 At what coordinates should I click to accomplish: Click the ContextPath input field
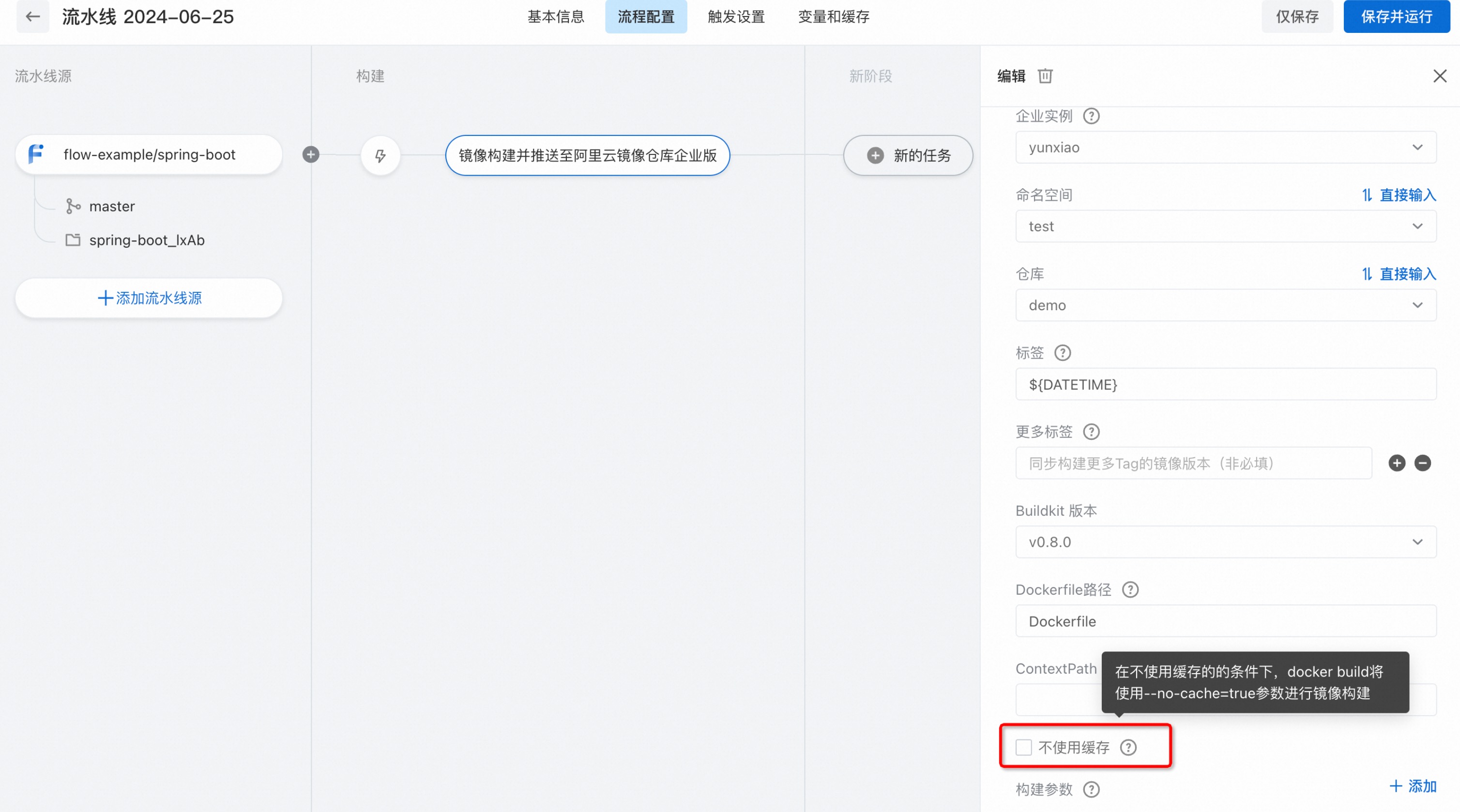coord(1225,700)
